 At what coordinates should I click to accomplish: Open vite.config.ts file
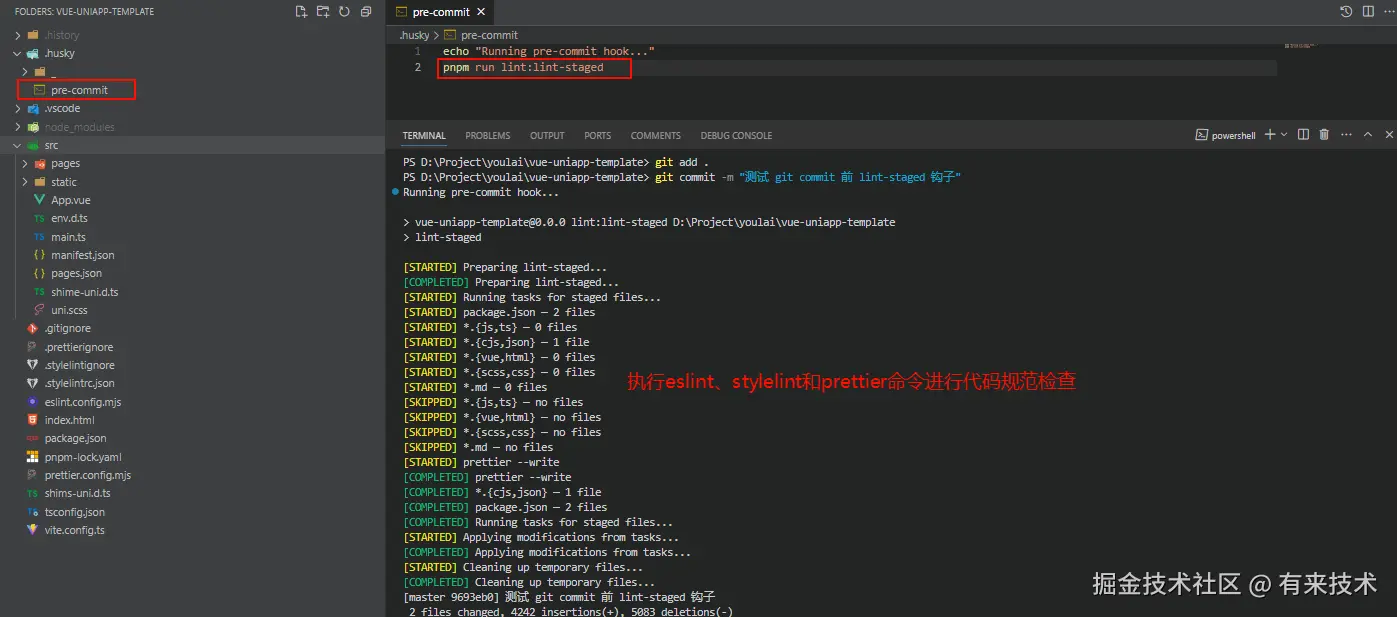pyautogui.click(x=74, y=530)
